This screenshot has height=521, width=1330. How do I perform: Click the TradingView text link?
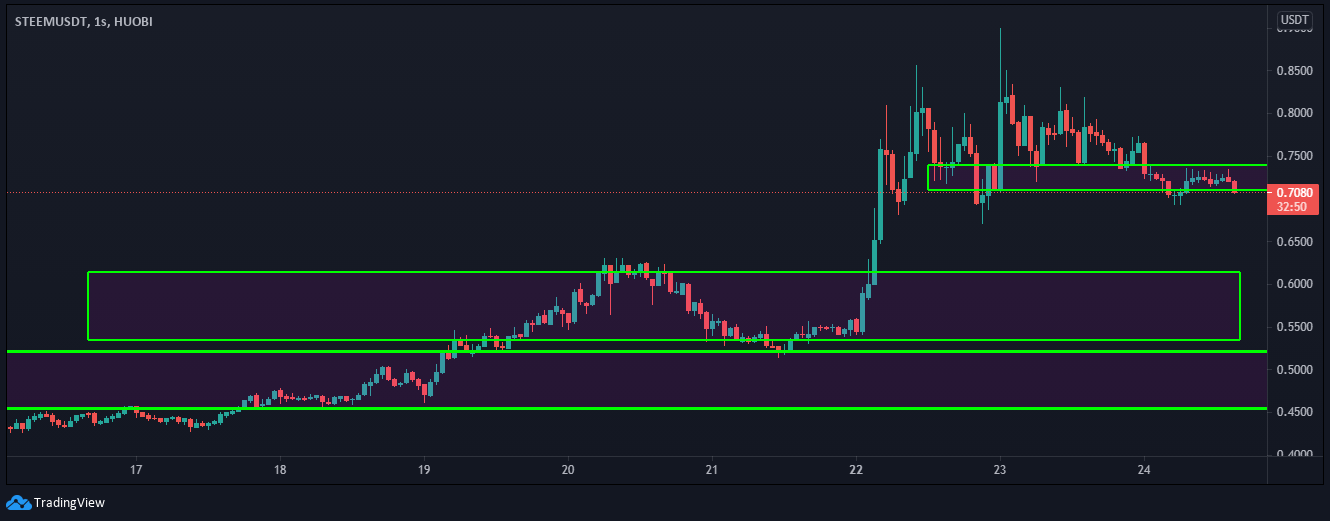point(69,503)
